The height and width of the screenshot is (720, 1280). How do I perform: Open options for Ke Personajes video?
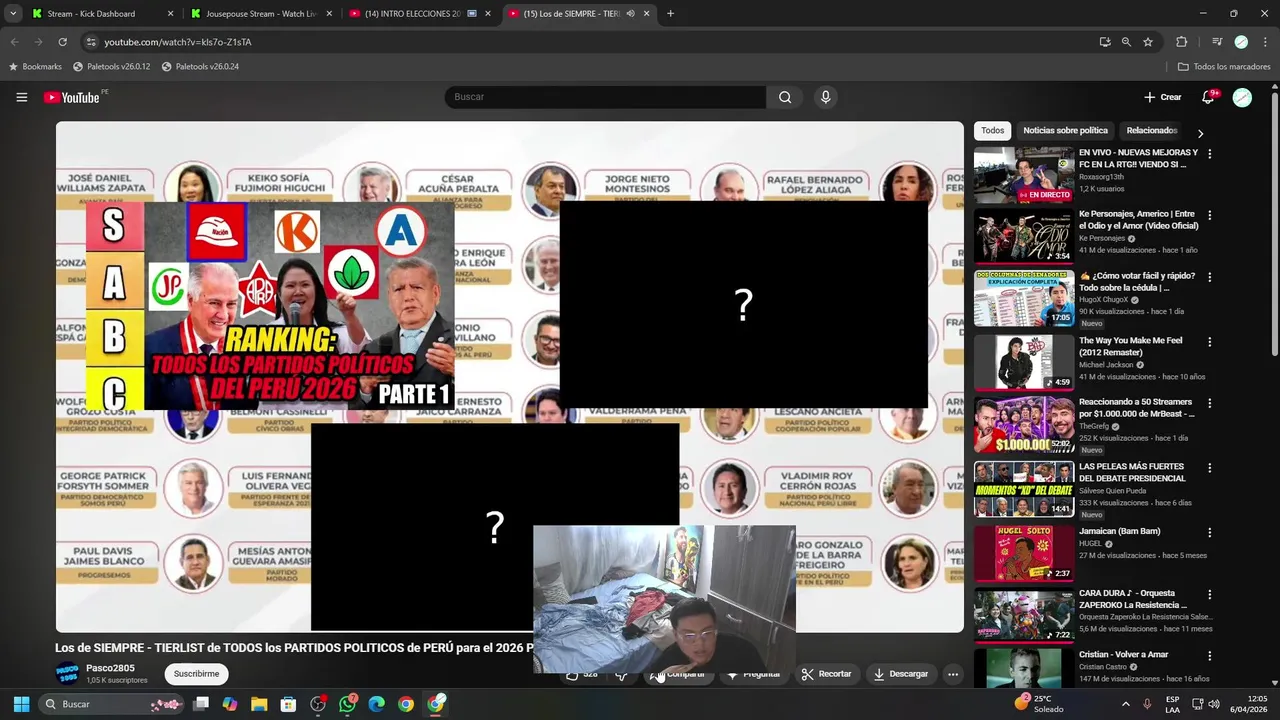pos(1210,216)
